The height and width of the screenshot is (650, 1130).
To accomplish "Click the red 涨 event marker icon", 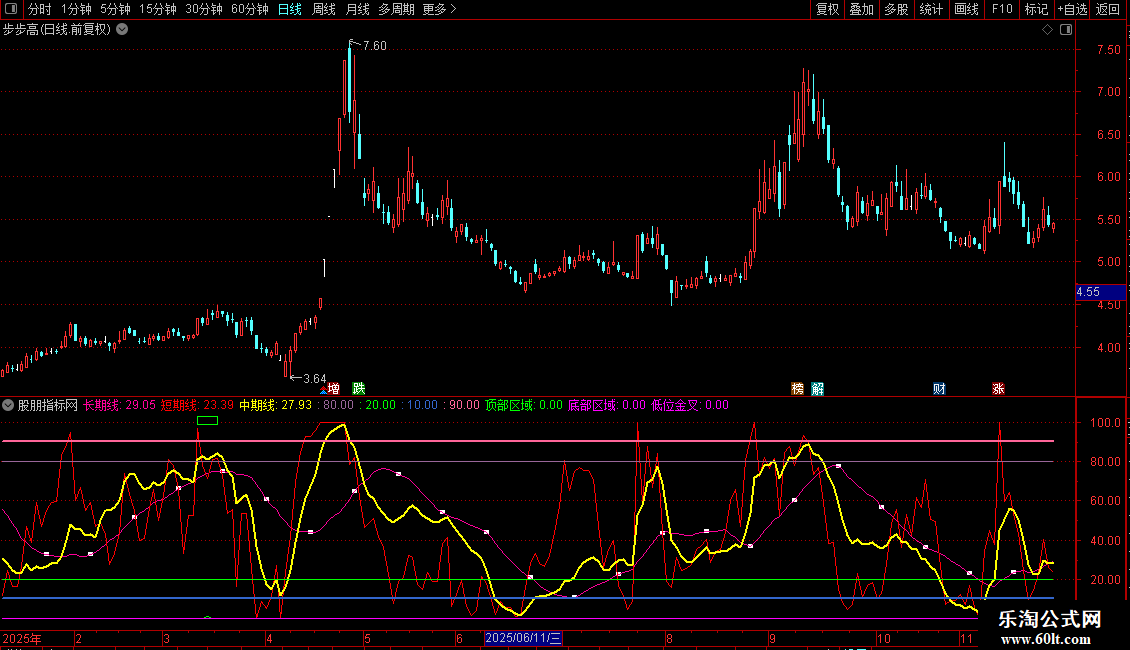I will (x=998, y=388).
